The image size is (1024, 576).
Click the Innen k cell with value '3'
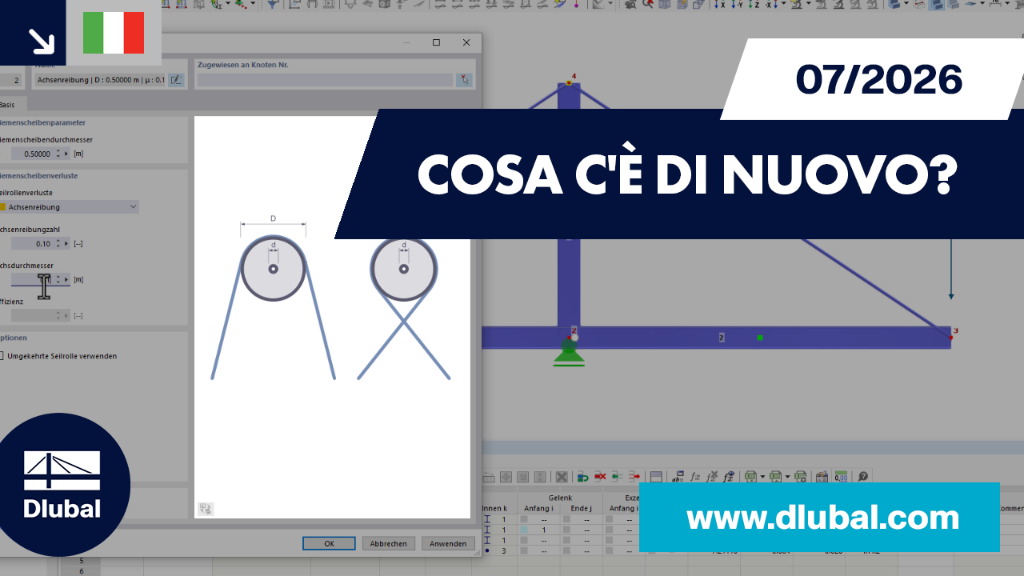504,551
